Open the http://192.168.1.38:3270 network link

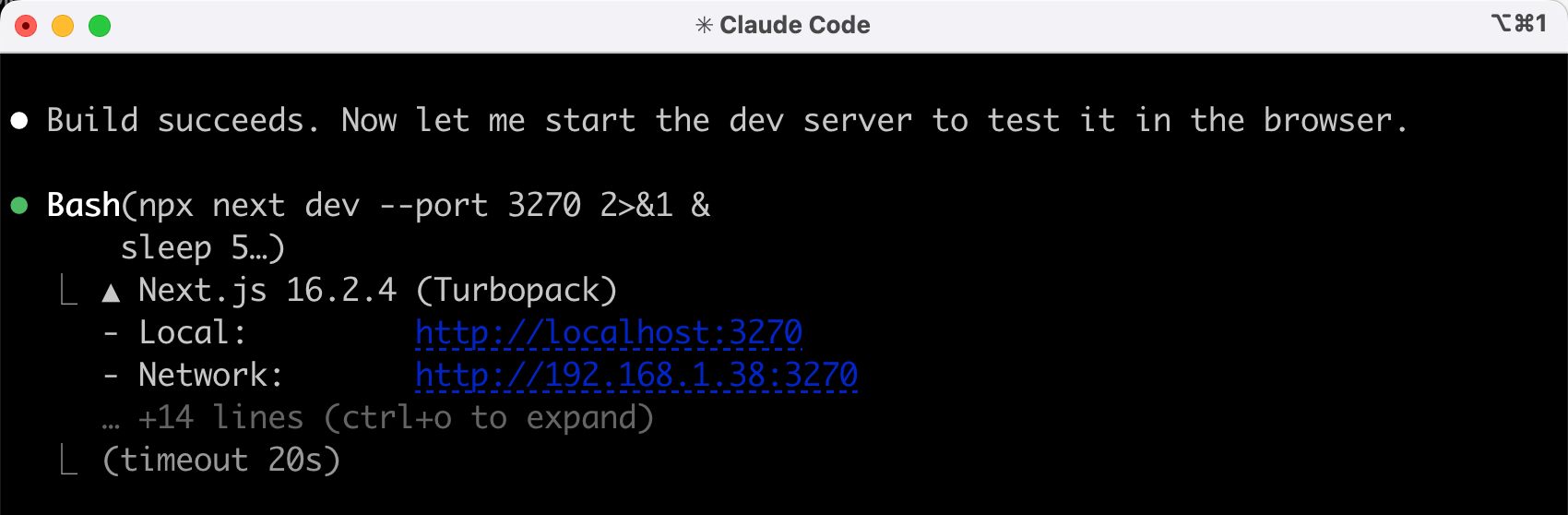point(636,375)
